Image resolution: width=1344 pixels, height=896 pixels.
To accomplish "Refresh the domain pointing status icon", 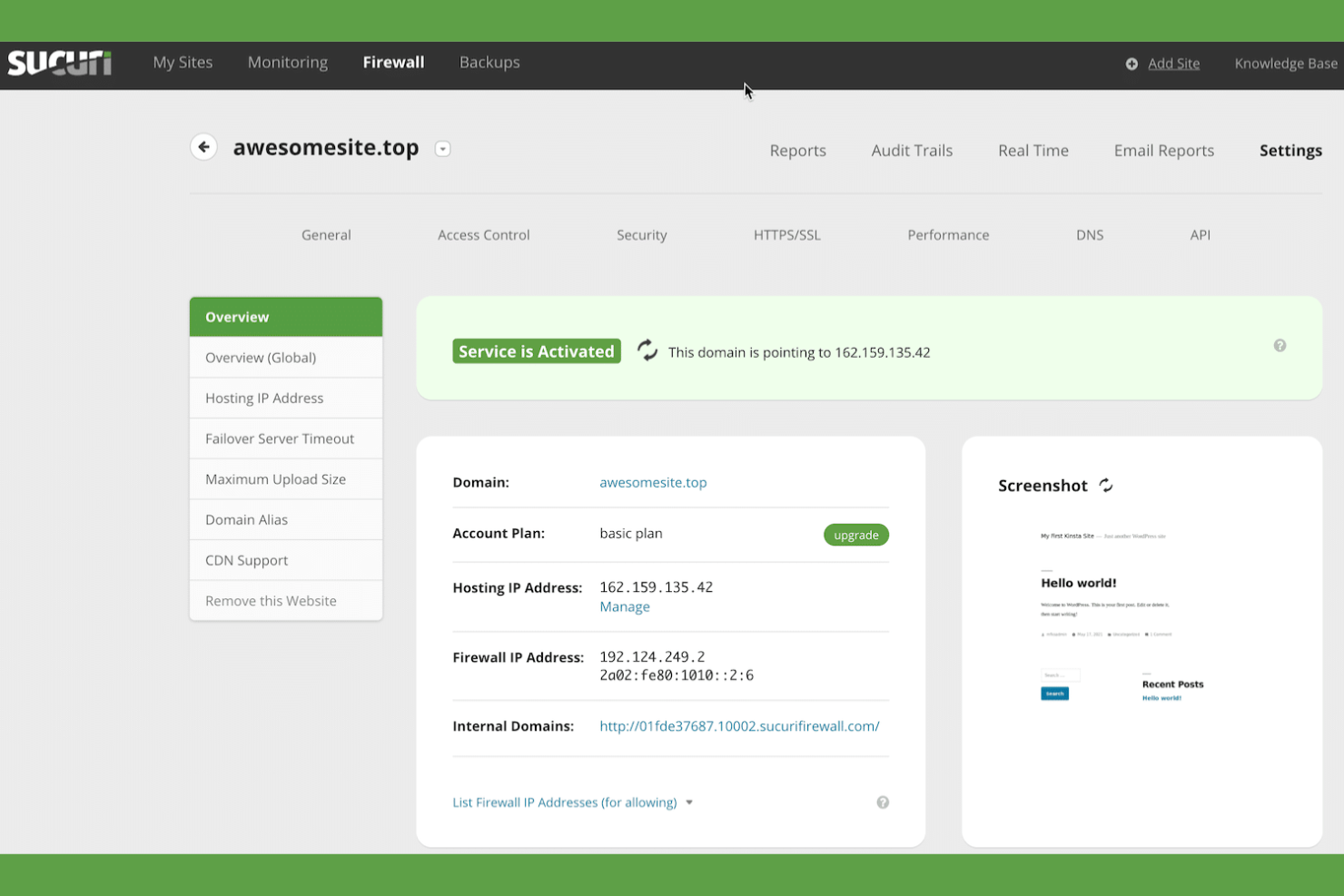I will (x=647, y=350).
